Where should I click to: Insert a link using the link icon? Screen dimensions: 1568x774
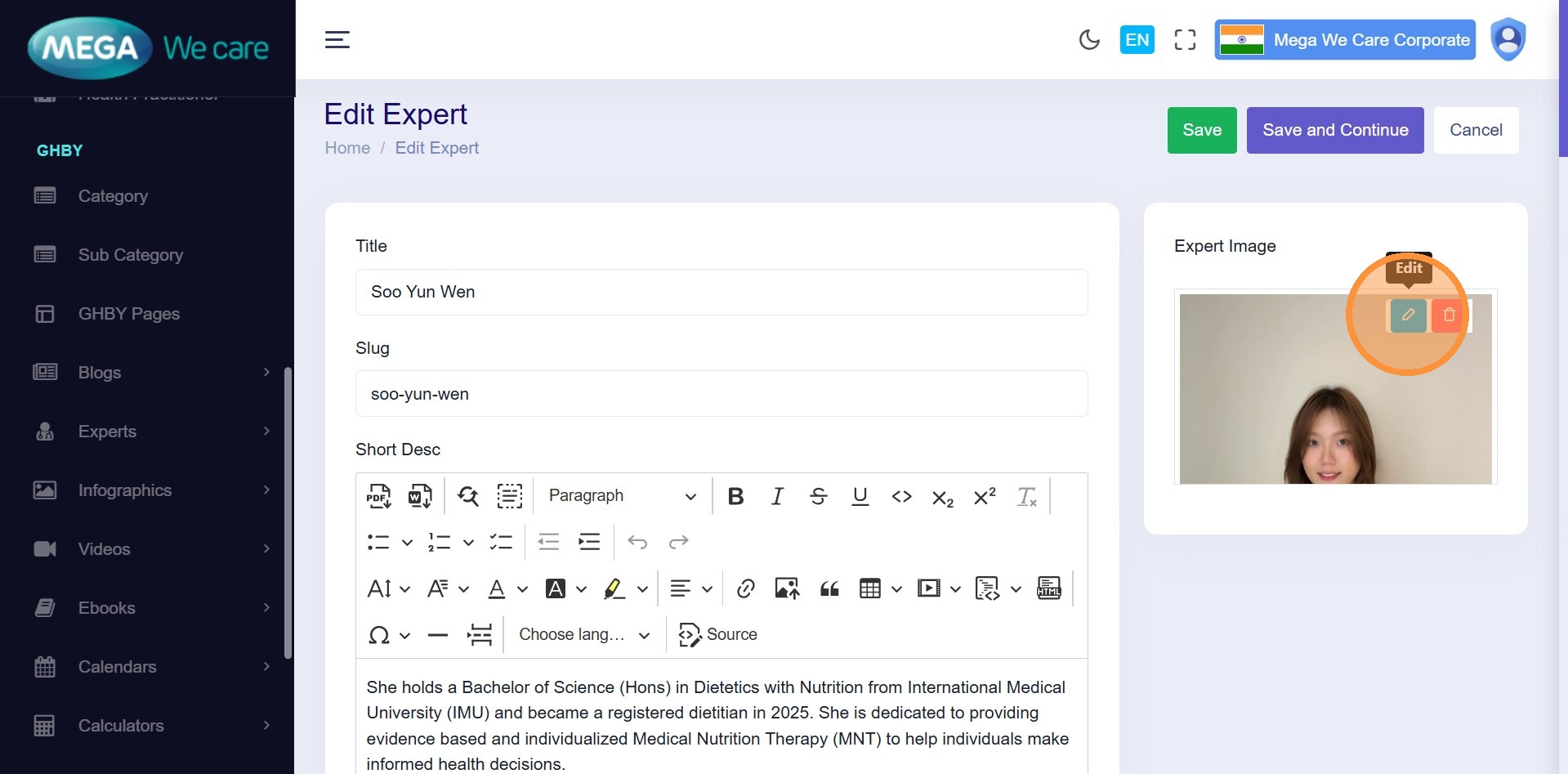tap(745, 588)
